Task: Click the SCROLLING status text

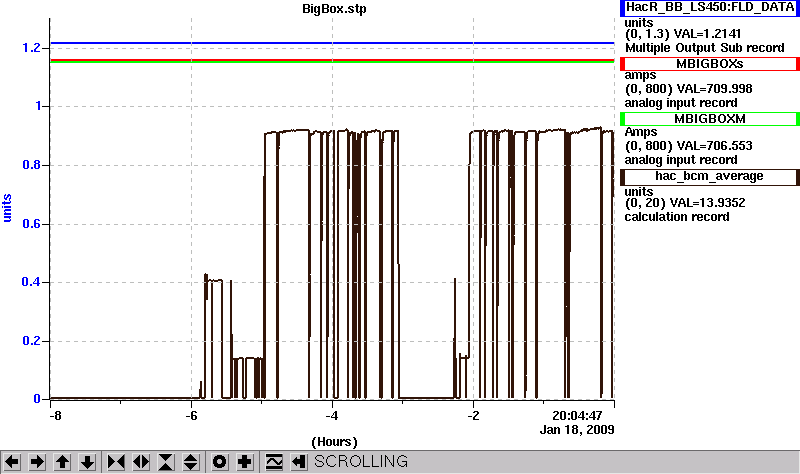Action: coord(361,461)
